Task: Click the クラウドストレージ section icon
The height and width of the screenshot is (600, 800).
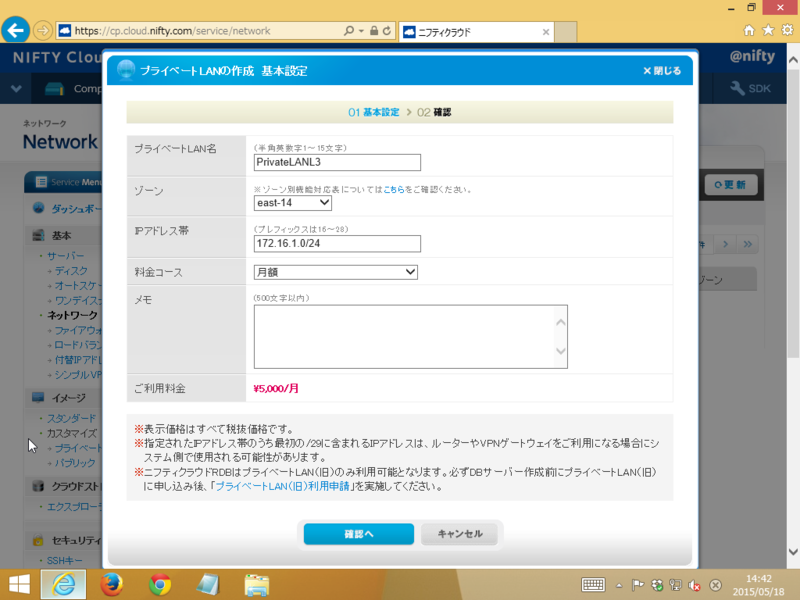Action: pyautogui.click(x=38, y=485)
